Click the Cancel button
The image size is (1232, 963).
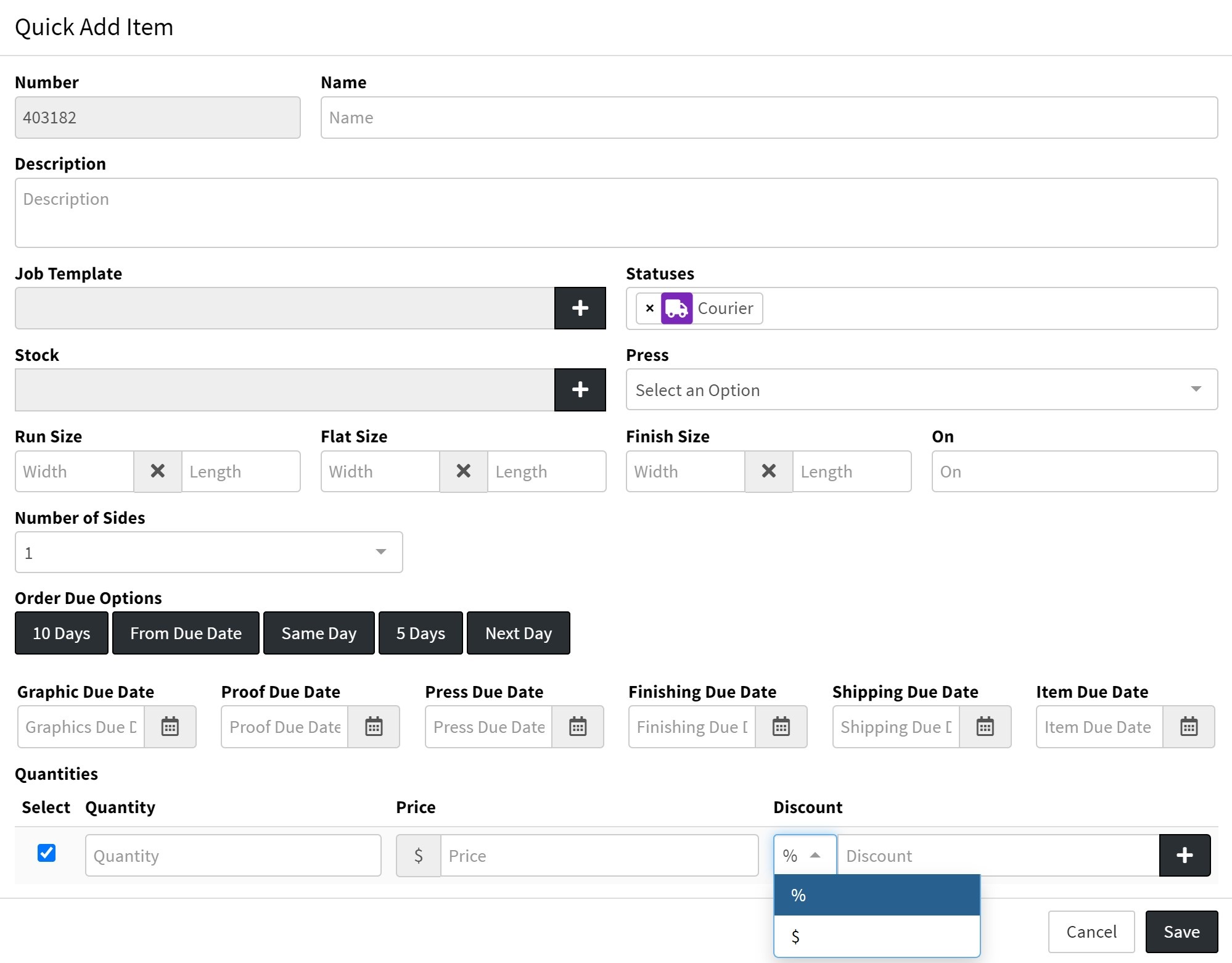point(1091,932)
